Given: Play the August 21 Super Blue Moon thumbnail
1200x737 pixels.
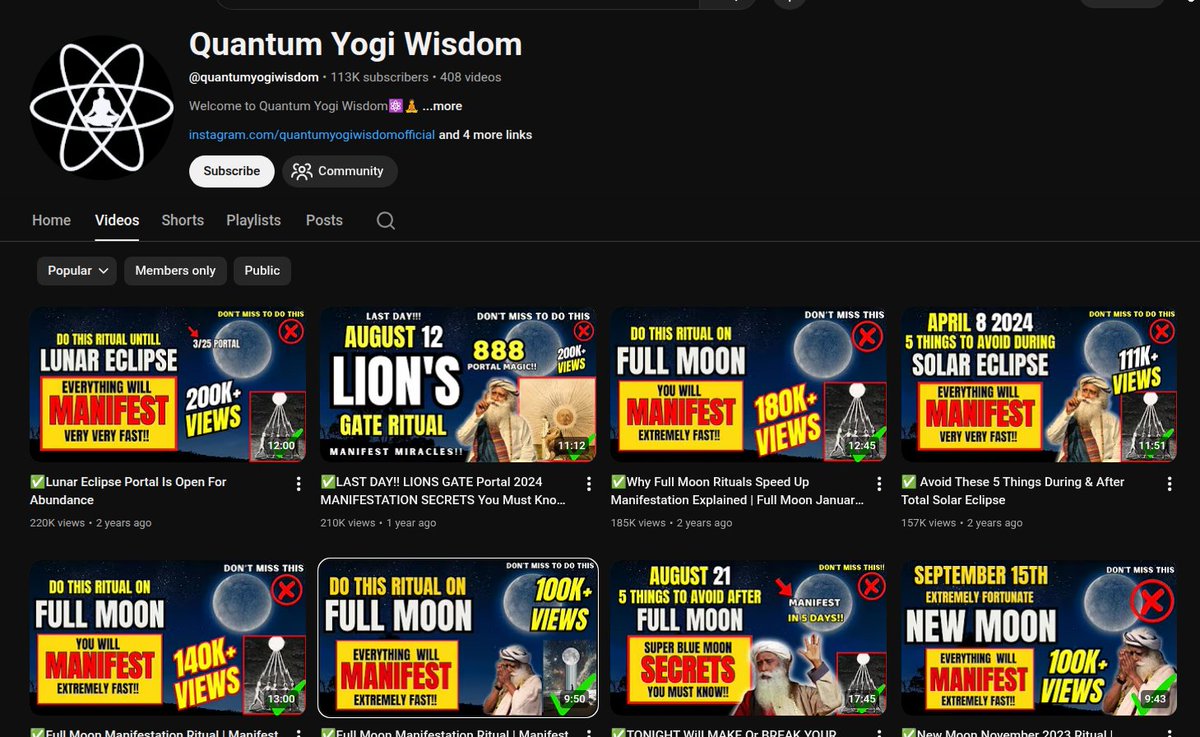Looking at the screenshot, I should 748,639.
